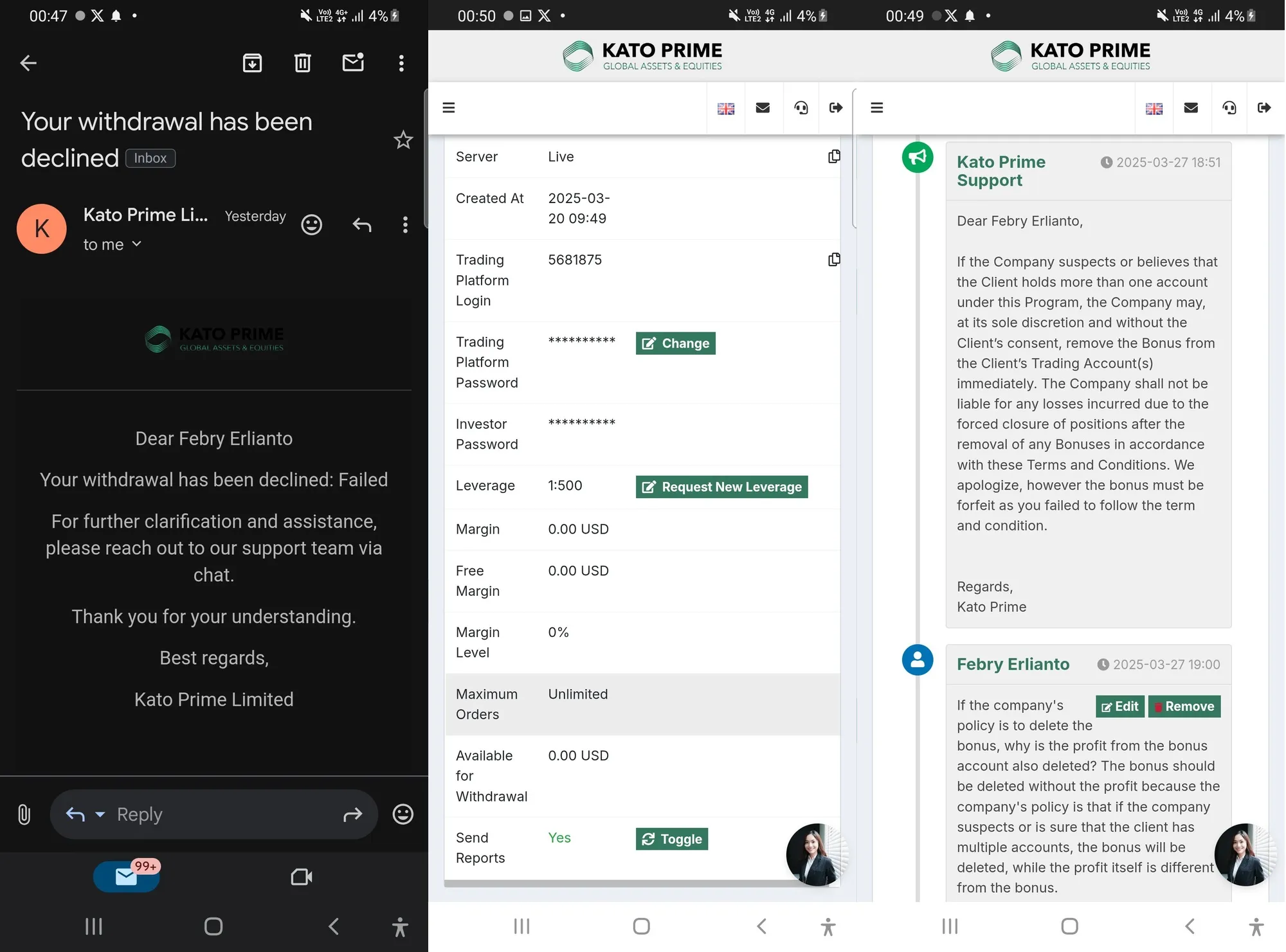Image resolution: width=1286 pixels, height=952 pixels.
Task: Click Request New Leverage
Action: [722, 487]
